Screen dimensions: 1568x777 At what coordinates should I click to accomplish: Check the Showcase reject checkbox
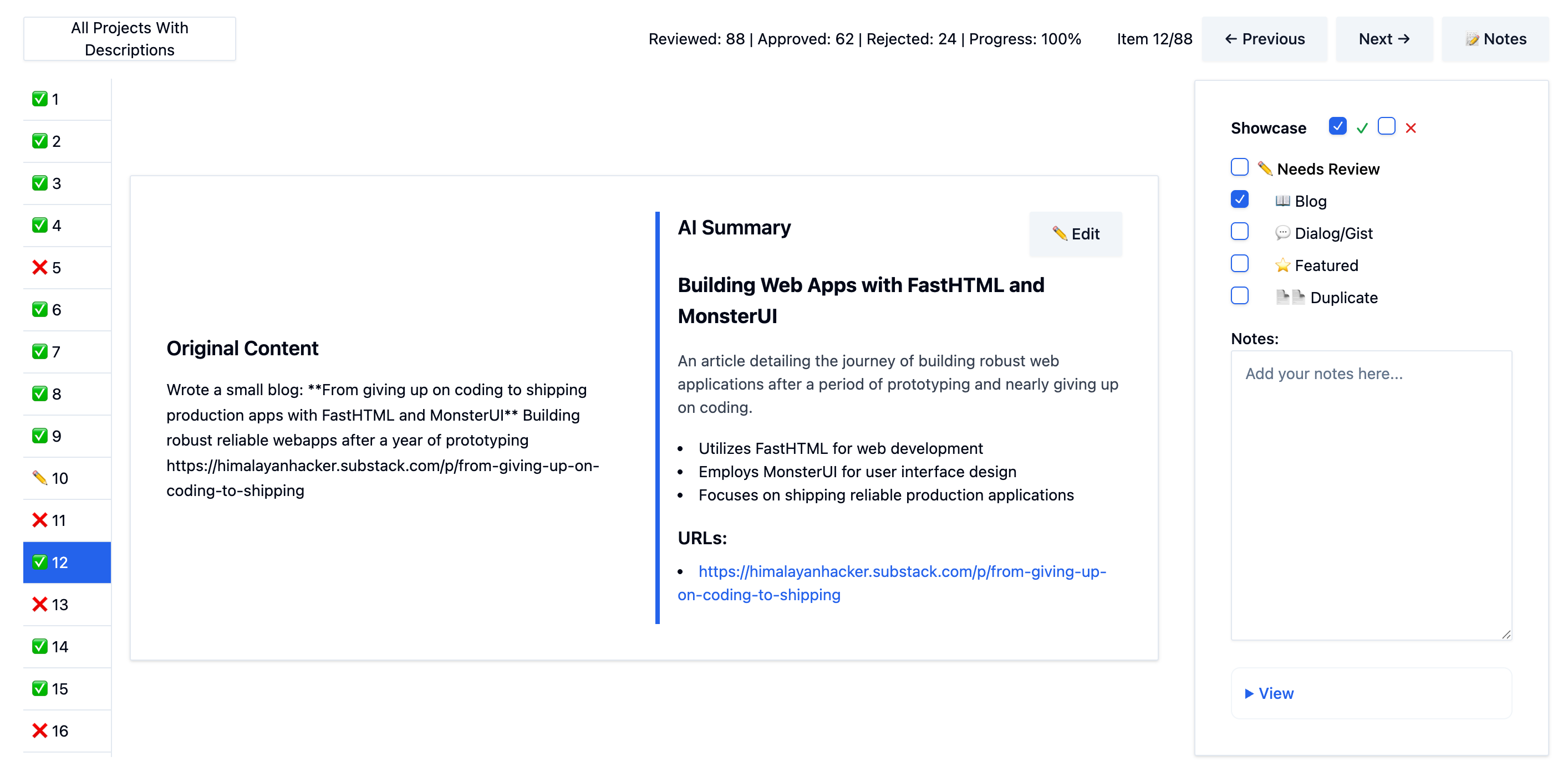pos(1387,126)
